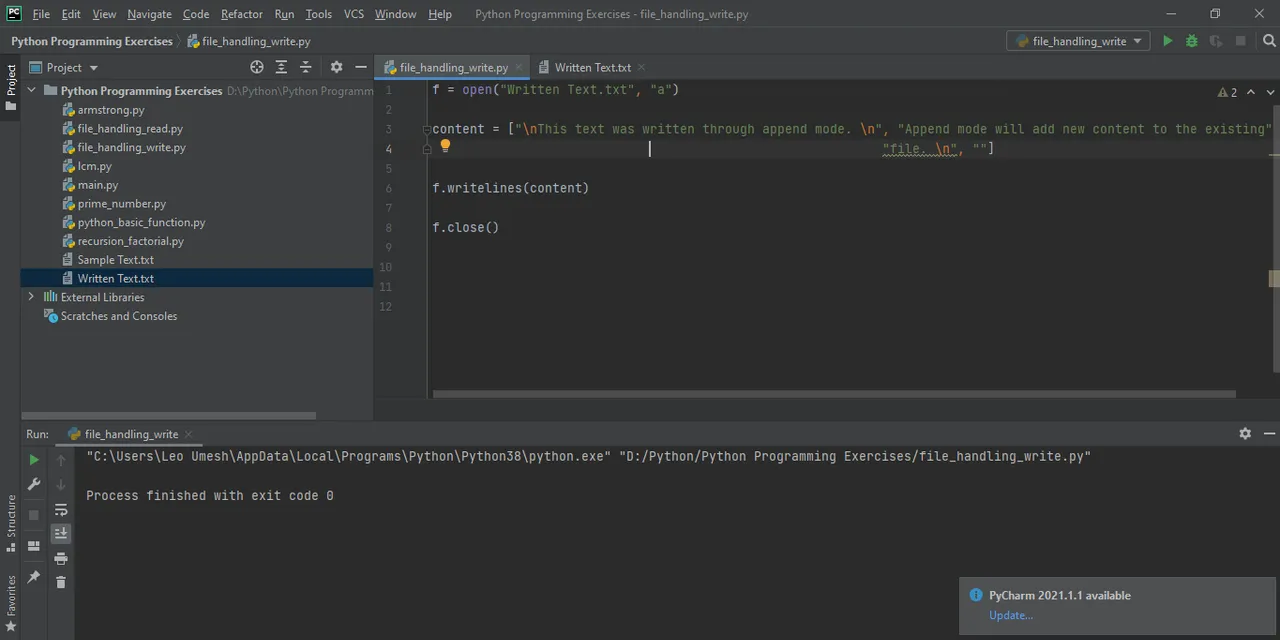This screenshot has width=1280, height=640.
Task: Expand External Libraries node
Action: click(x=31, y=297)
